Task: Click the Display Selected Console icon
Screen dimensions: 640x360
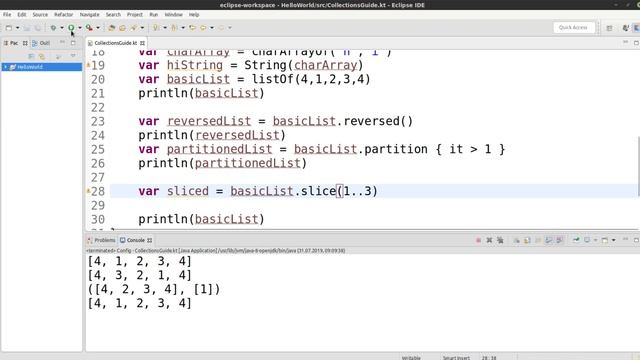Action: (587, 240)
